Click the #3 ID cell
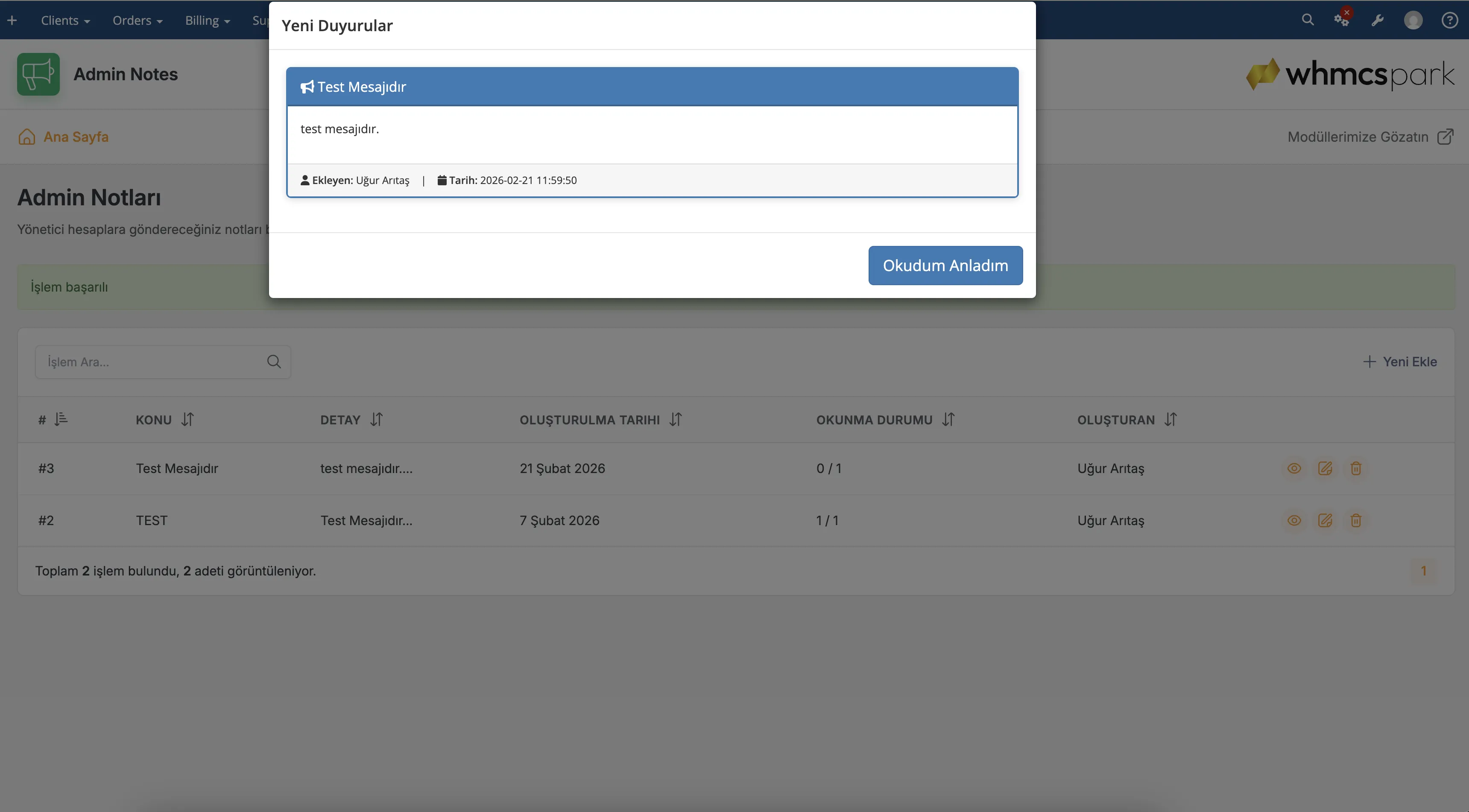1469x812 pixels. pyautogui.click(x=46, y=468)
